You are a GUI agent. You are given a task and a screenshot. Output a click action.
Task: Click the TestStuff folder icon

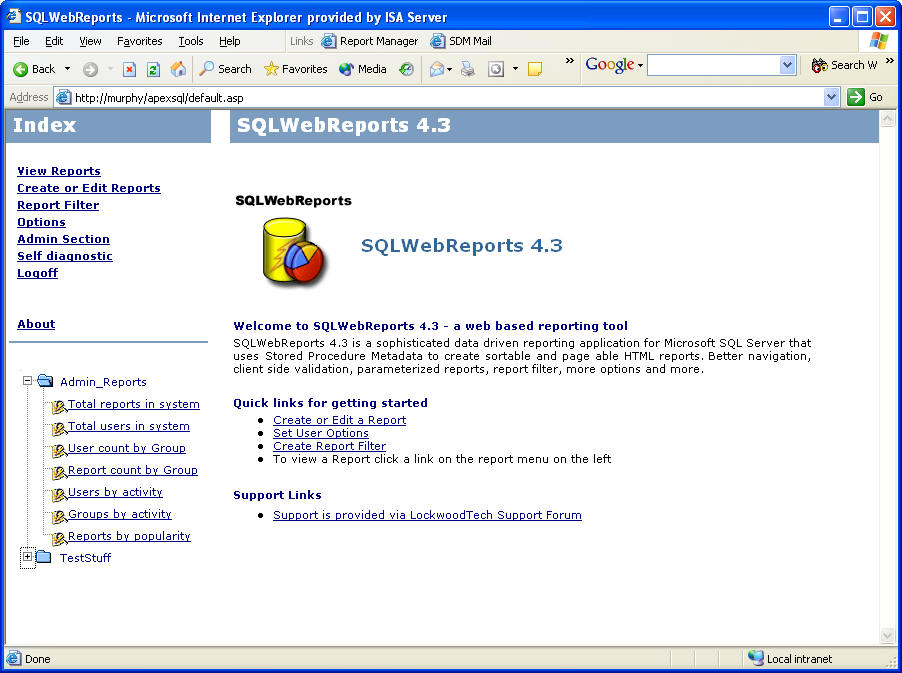coord(44,557)
